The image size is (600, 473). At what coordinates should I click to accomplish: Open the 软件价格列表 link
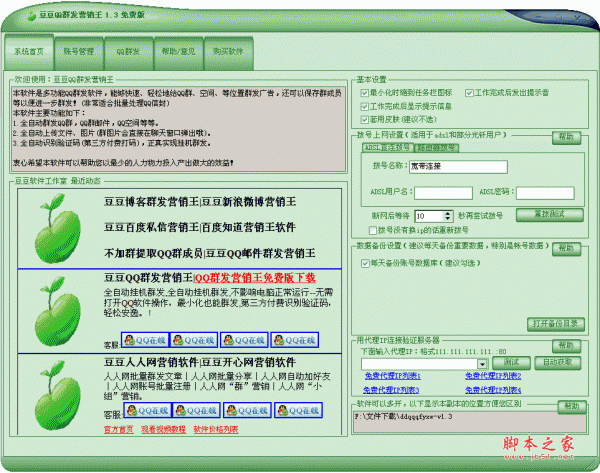216,429
